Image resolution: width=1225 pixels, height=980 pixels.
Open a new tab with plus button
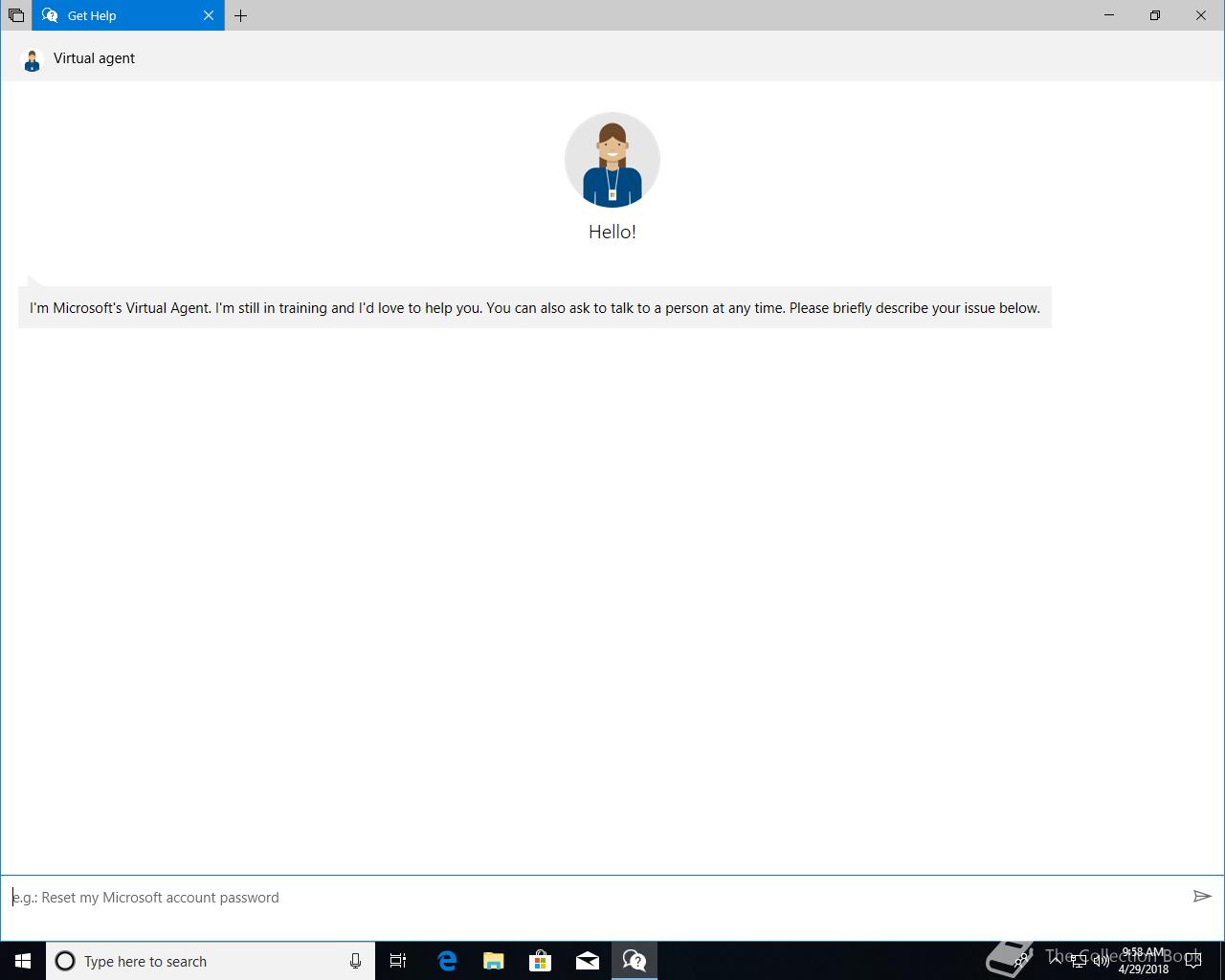[240, 15]
